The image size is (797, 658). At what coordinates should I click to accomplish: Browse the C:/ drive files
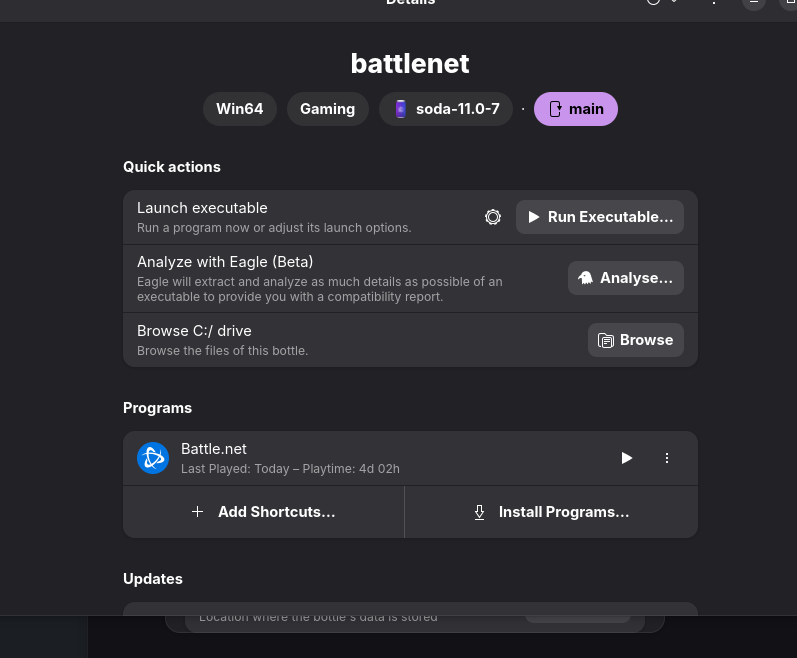pos(636,340)
